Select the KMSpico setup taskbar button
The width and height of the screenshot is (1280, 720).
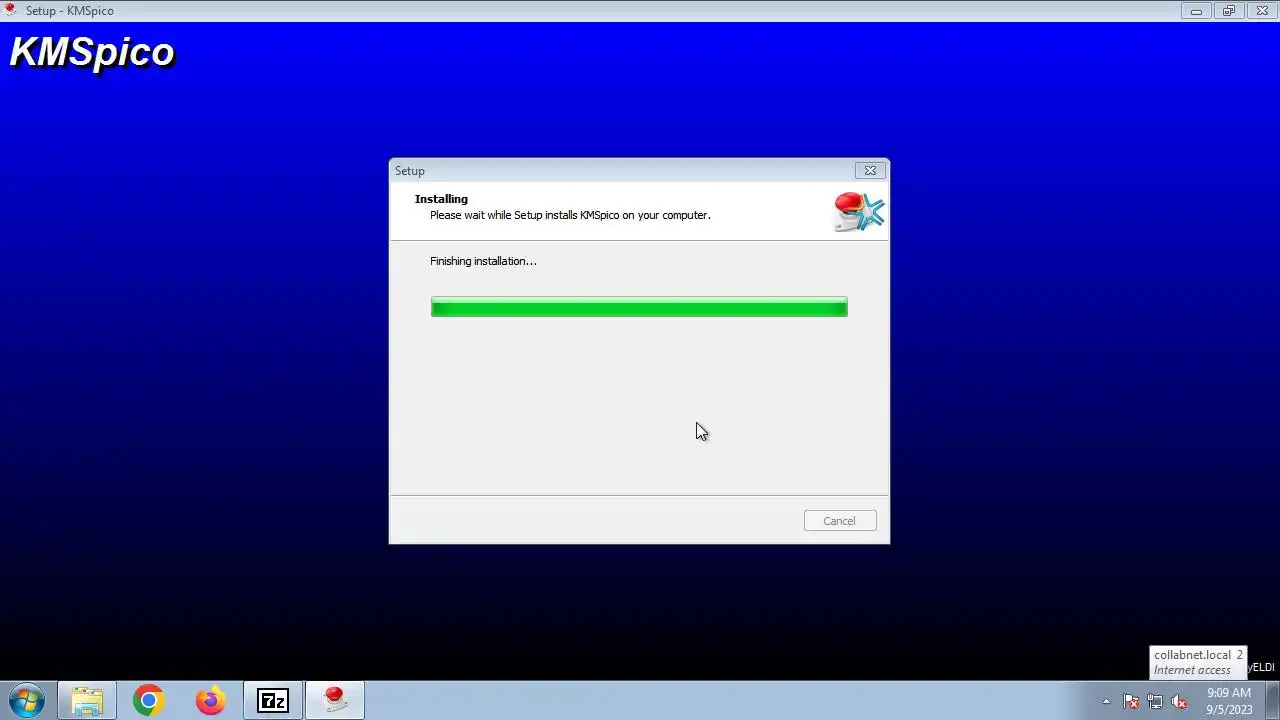(x=334, y=701)
